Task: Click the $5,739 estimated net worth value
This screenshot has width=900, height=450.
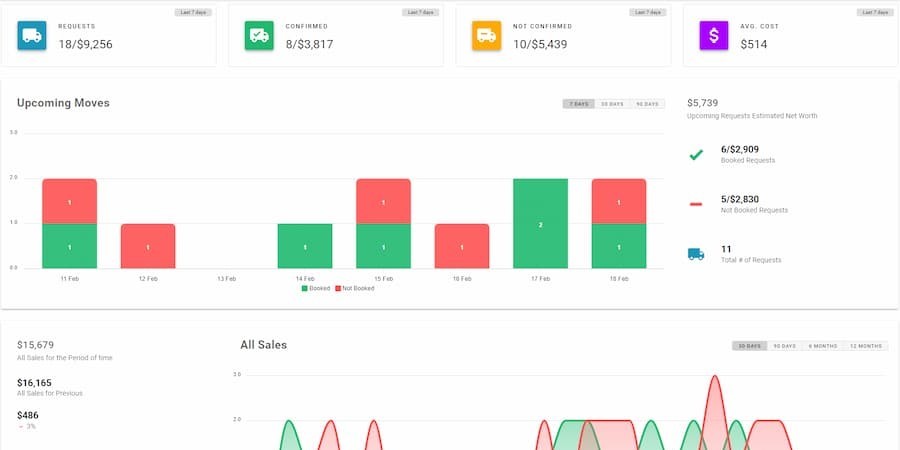Action: tap(703, 103)
